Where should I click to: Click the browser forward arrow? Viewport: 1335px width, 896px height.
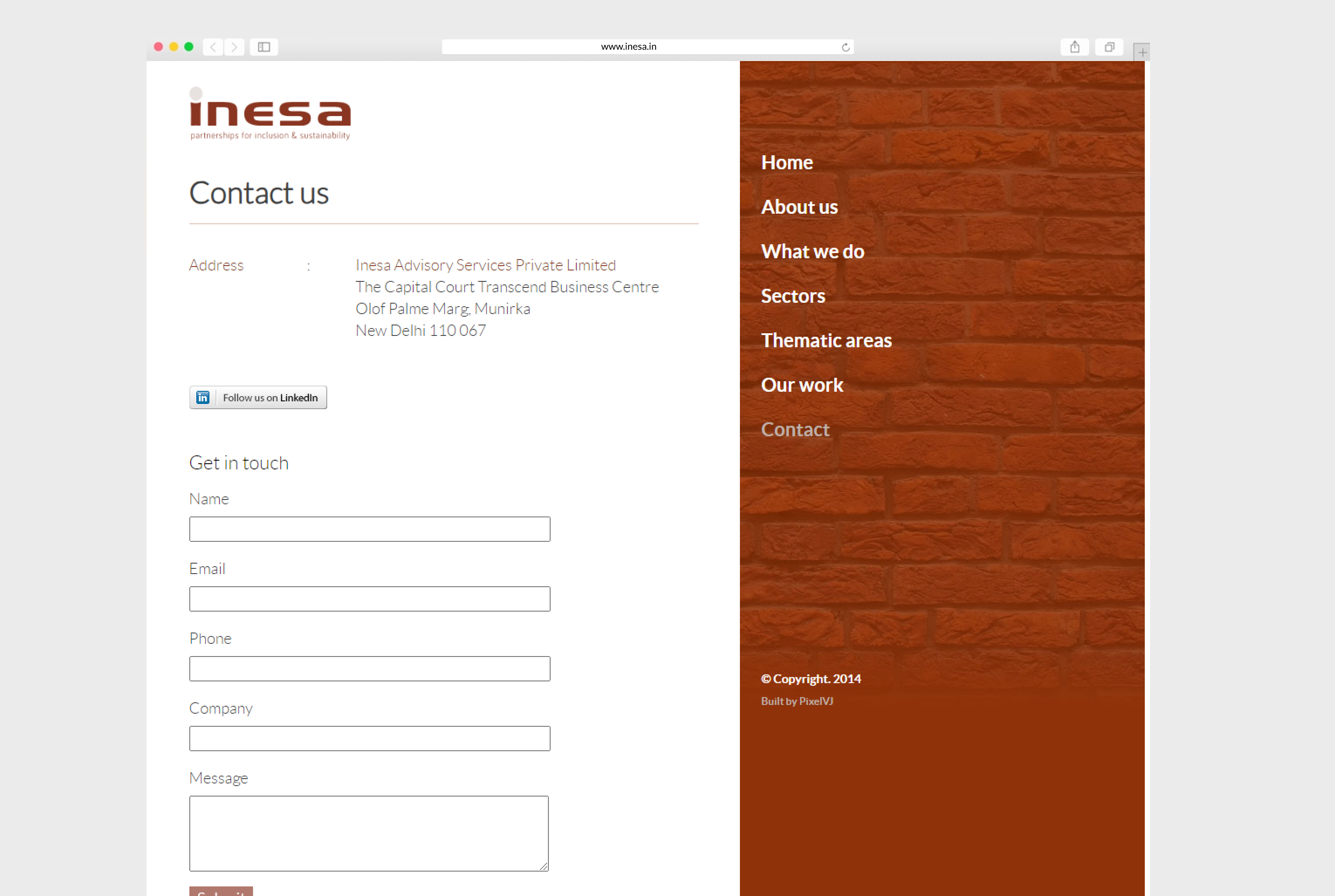[x=234, y=47]
